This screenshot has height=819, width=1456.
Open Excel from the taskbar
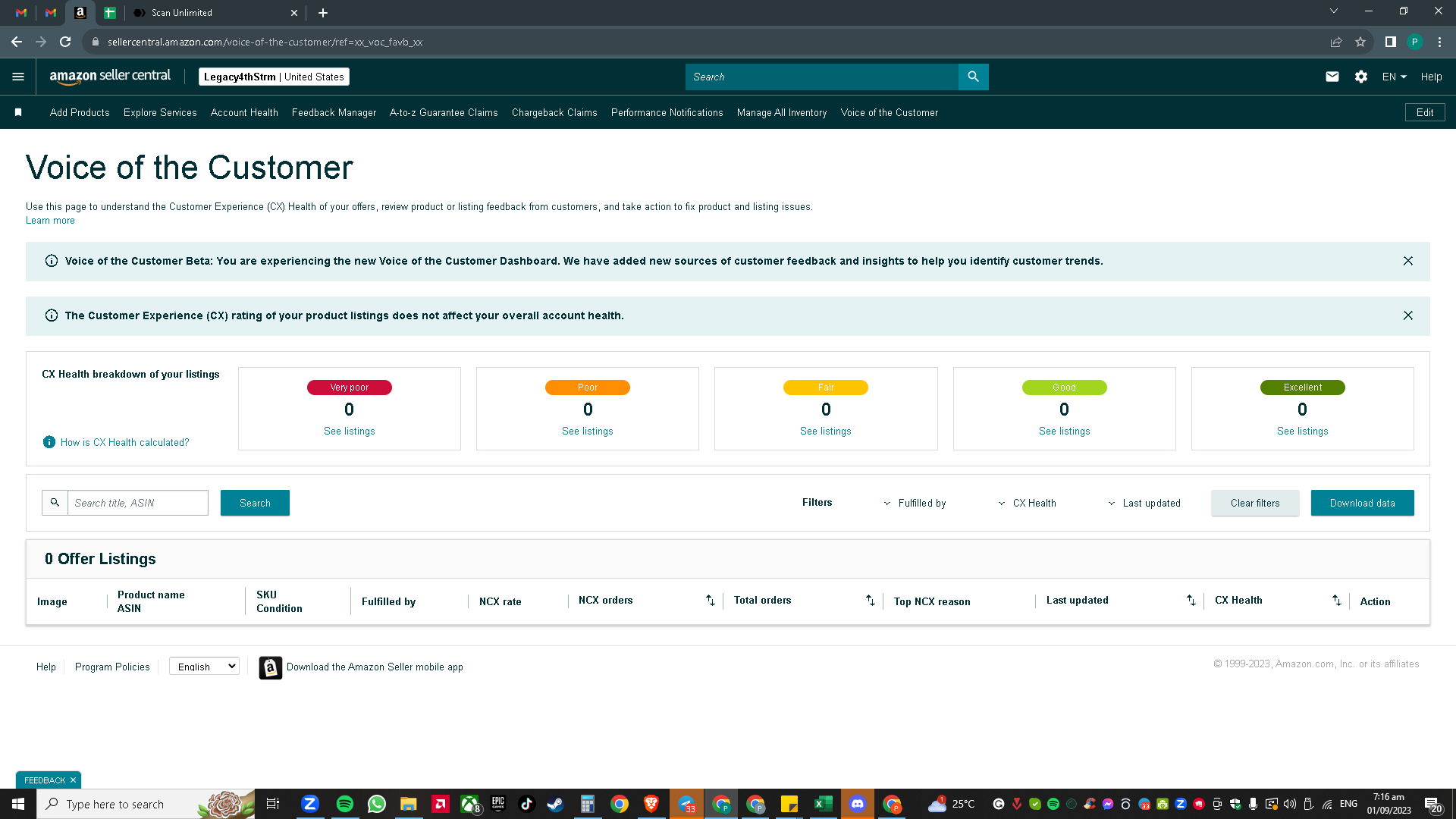(823, 804)
